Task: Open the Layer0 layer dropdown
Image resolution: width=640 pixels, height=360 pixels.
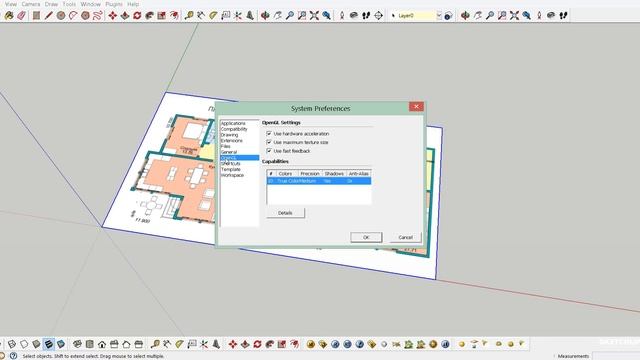Action: coord(439,16)
